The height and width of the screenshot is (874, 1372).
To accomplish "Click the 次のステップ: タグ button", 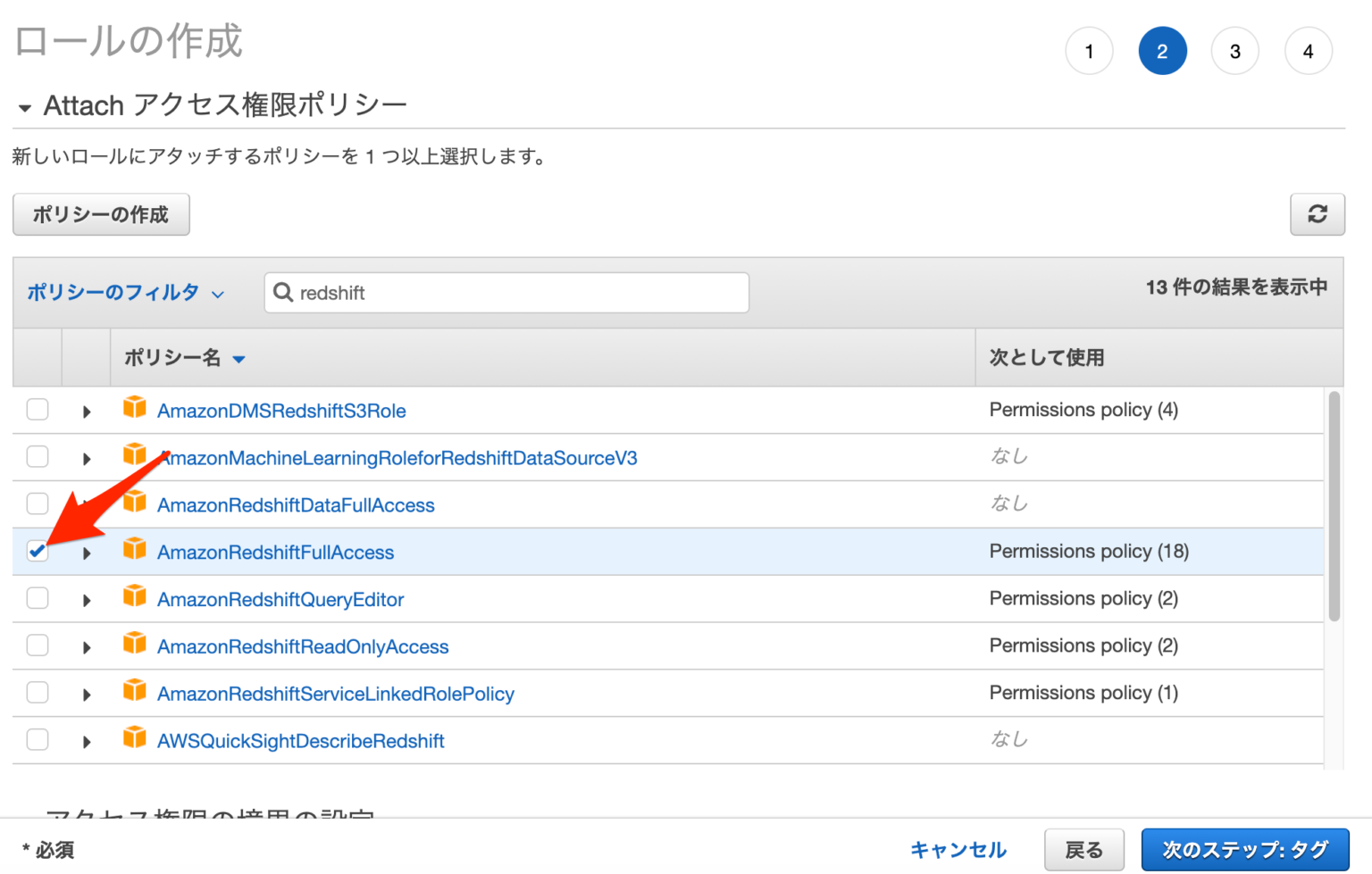I will 1245,849.
